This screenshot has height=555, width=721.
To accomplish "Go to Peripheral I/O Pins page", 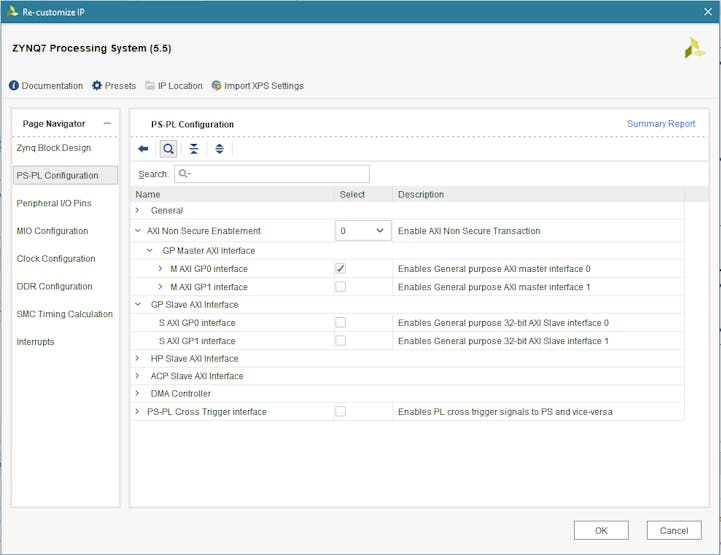I will click(x=54, y=203).
